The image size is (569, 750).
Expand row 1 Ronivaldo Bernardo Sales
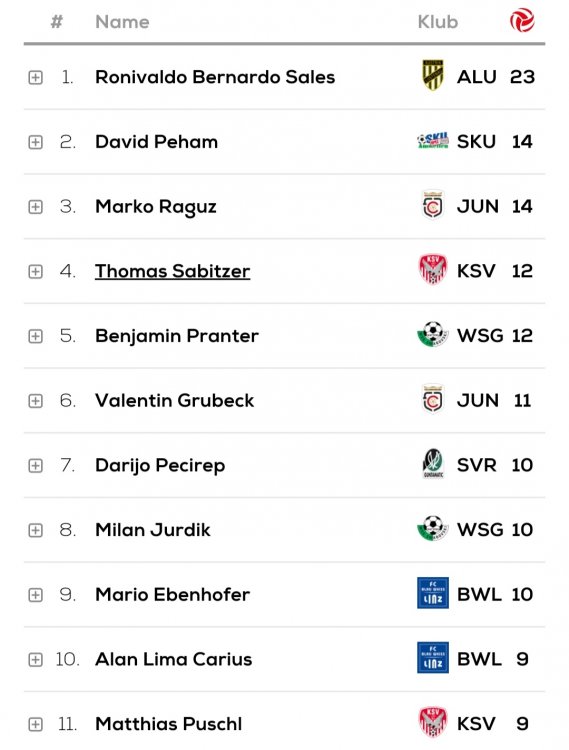click(35, 77)
